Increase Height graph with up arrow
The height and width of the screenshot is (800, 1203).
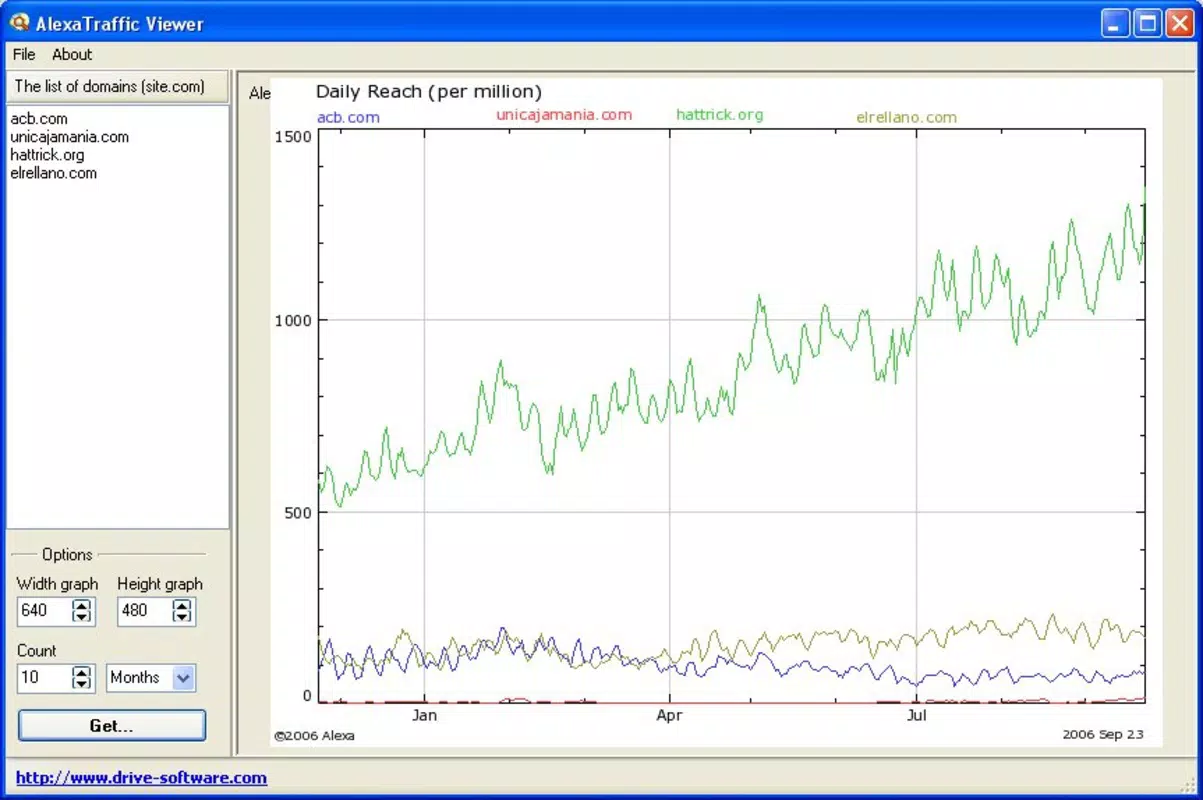(182, 604)
